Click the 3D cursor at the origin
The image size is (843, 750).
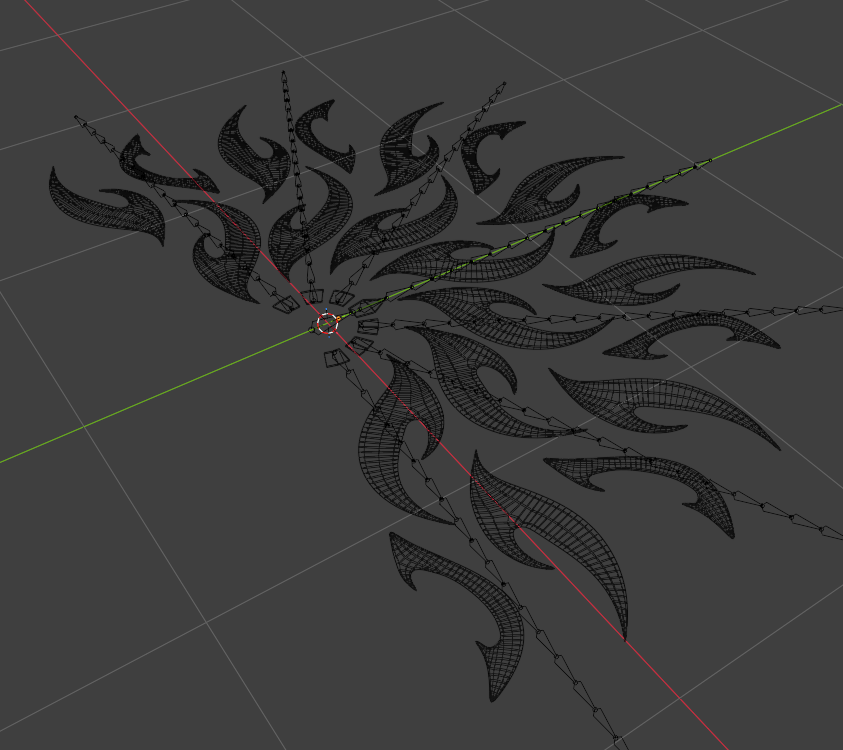[x=327, y=323]
